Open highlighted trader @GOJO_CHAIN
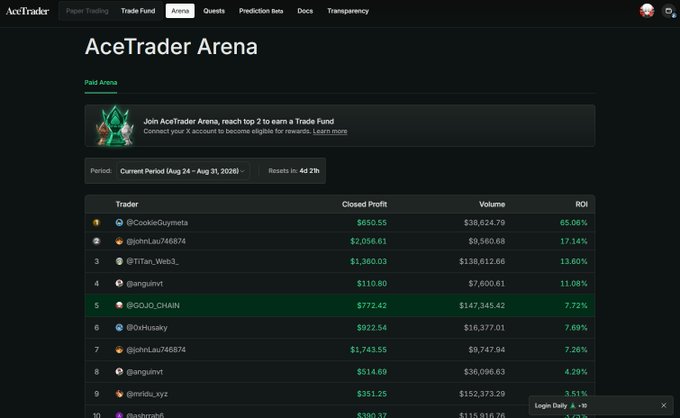Viewport: 680px width, 418px height. pos(153,305)
